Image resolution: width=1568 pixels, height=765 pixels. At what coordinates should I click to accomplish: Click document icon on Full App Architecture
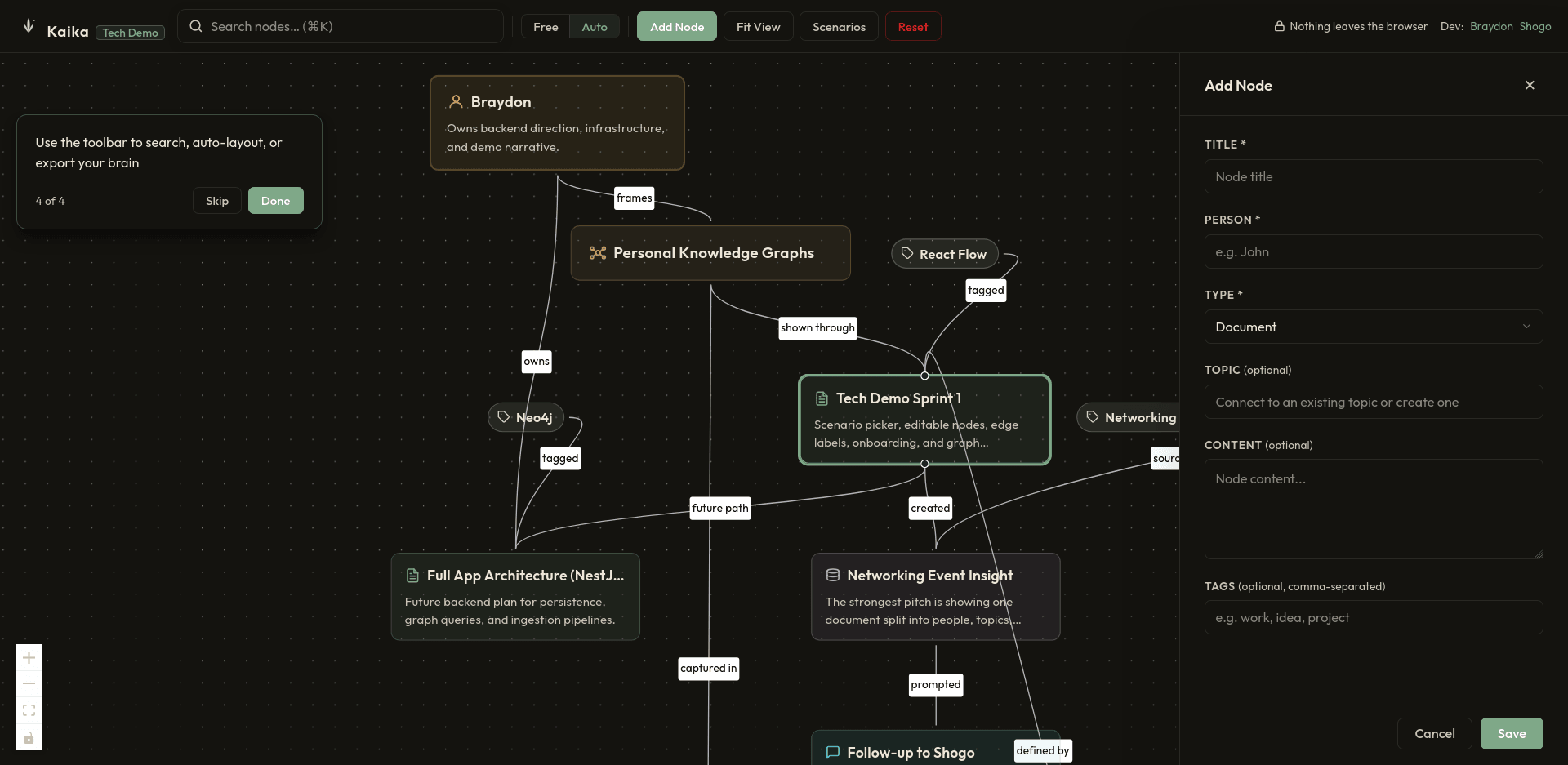[412, 576]
